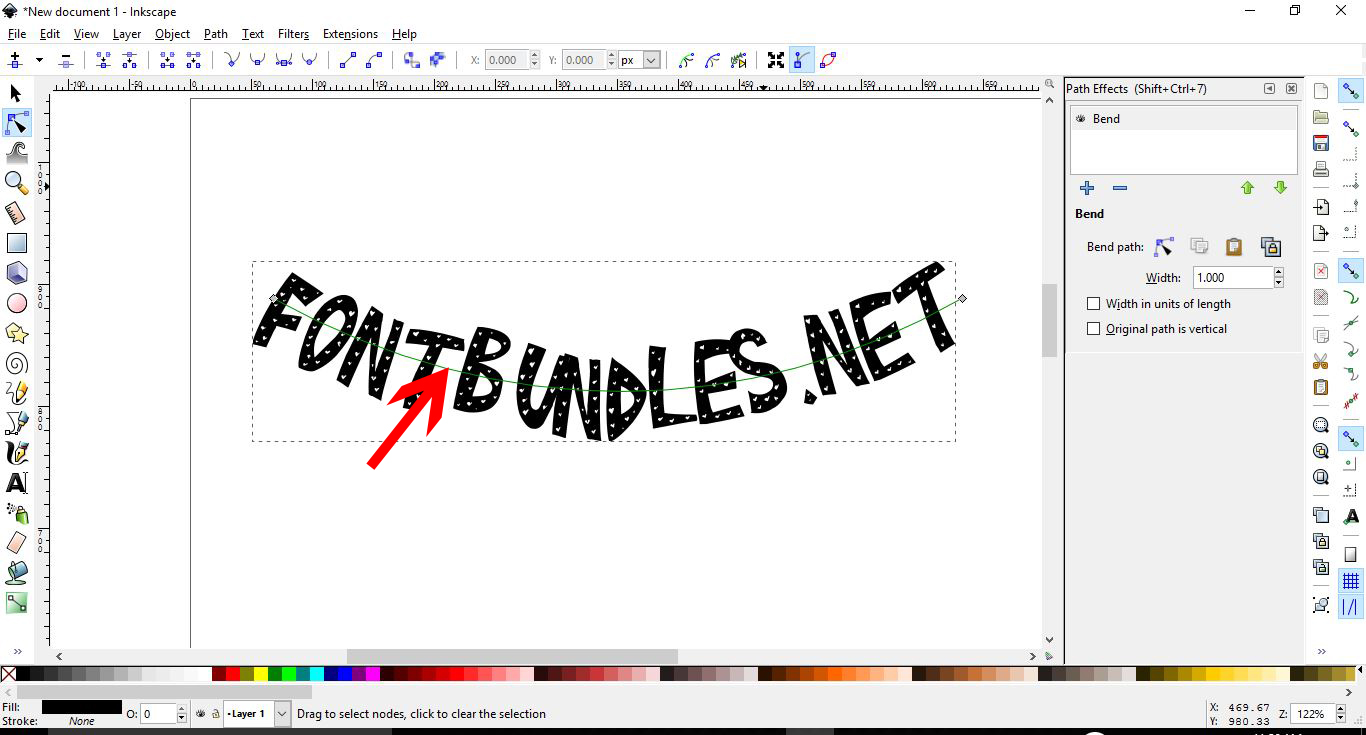Remove the selected path effect

pyautogui.click(x=1119, y=188)
